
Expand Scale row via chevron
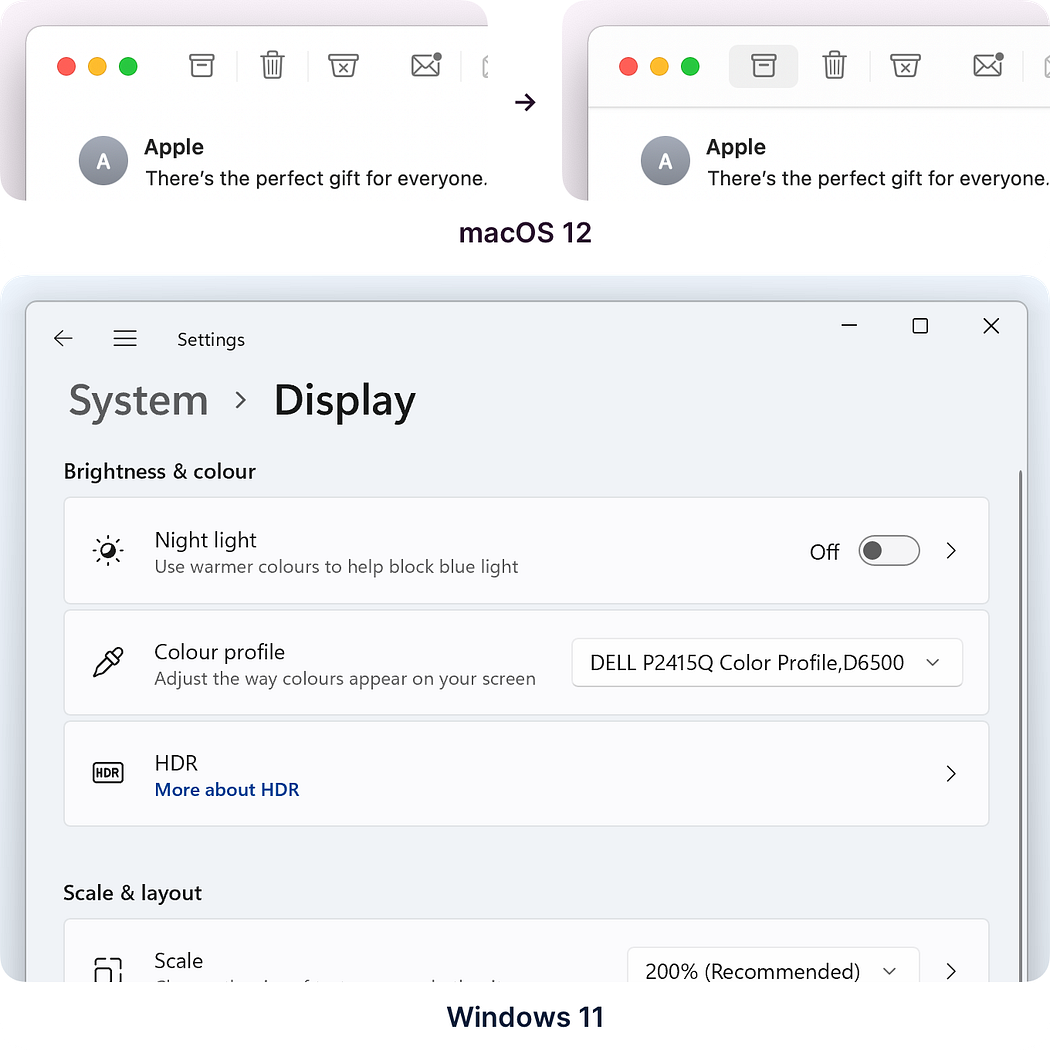(x=951, y=971)
